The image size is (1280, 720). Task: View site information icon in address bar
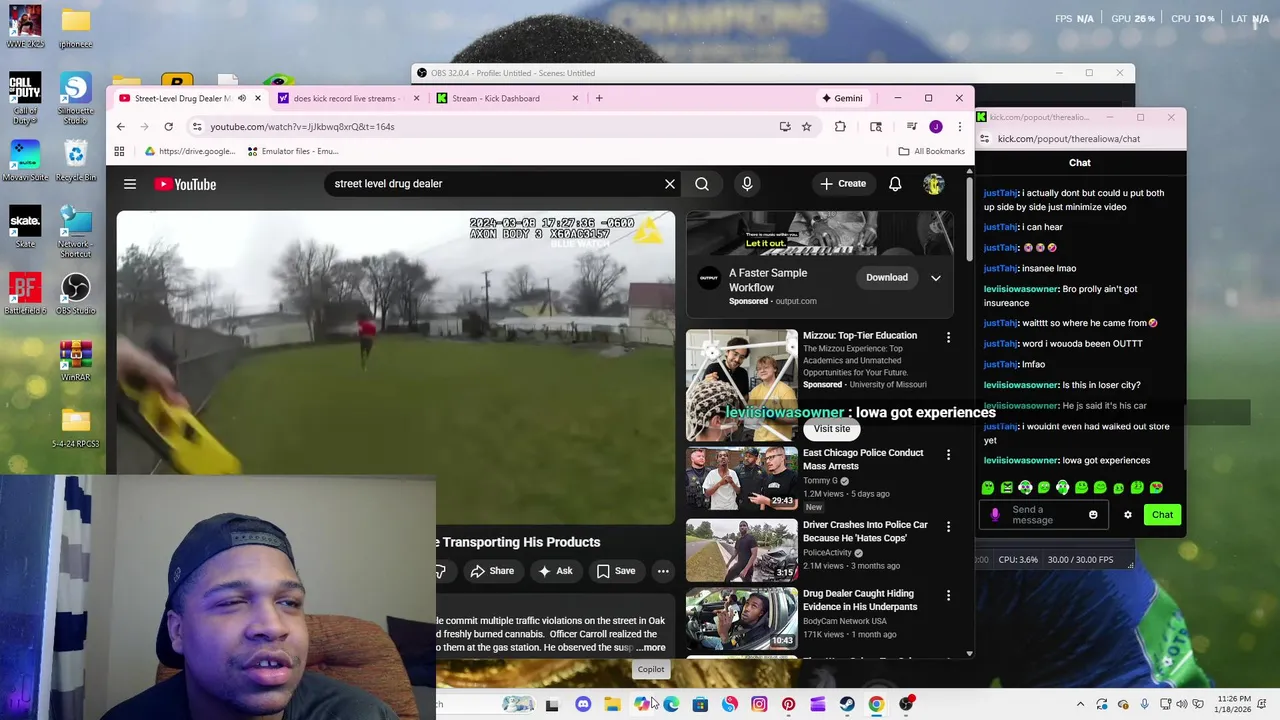(x=197, y=127)
